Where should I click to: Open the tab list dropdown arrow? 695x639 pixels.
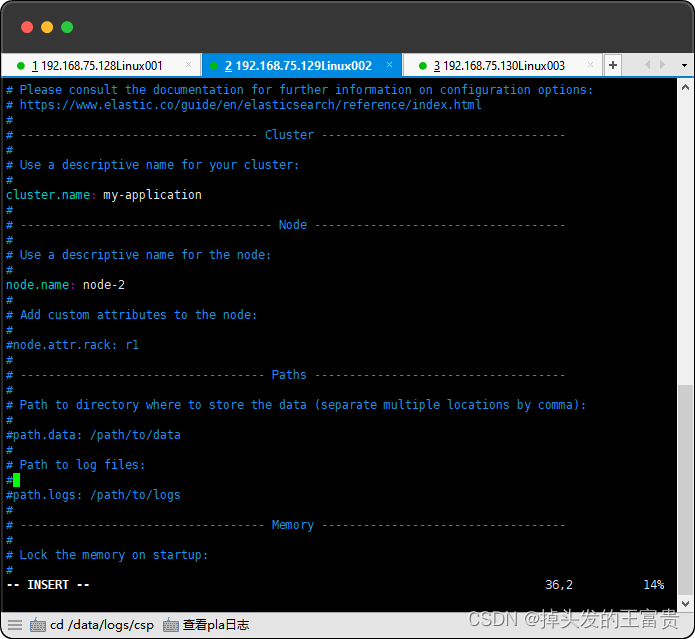click(684, 66)
